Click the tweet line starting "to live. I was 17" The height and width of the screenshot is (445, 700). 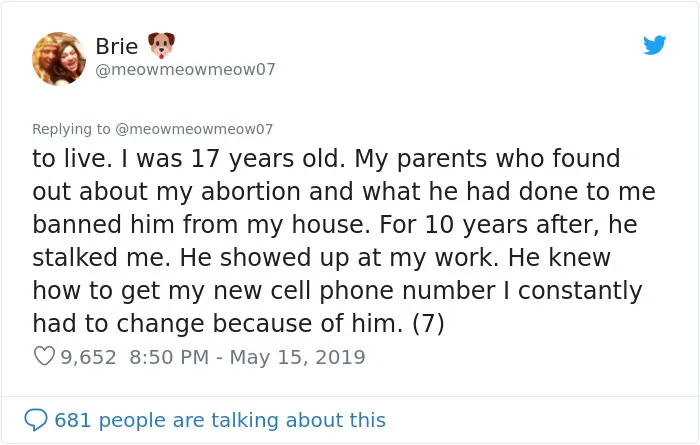pyautogui.click(x=326, y=158)
